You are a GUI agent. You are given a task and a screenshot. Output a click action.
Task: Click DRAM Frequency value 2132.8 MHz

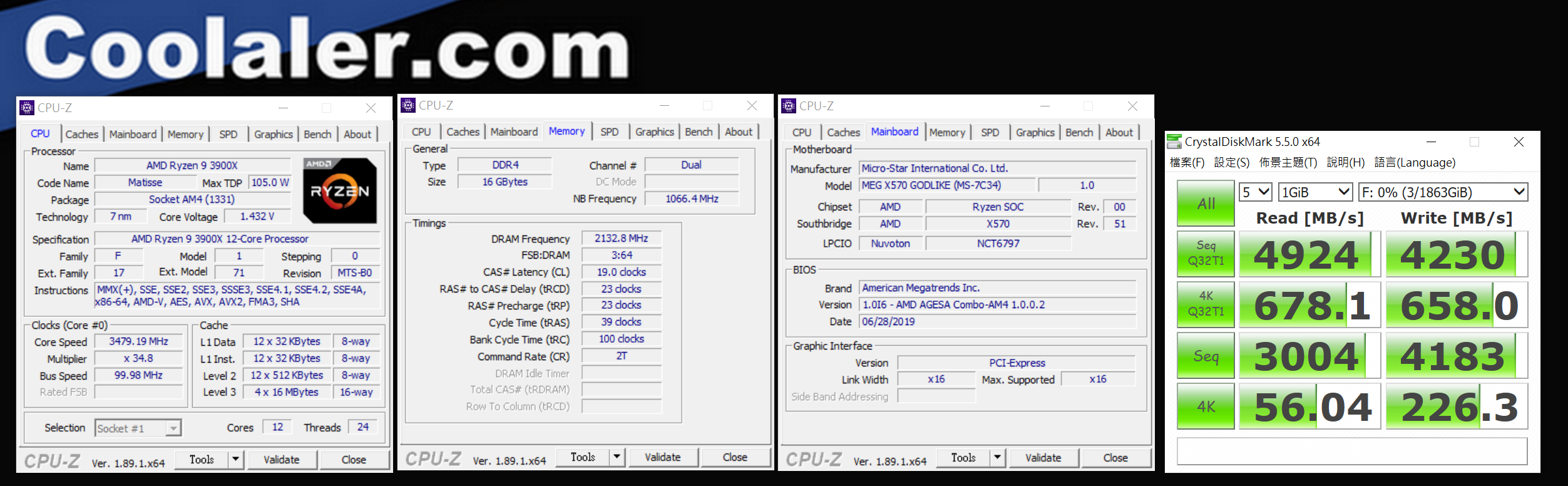click(x=622, y=238)
